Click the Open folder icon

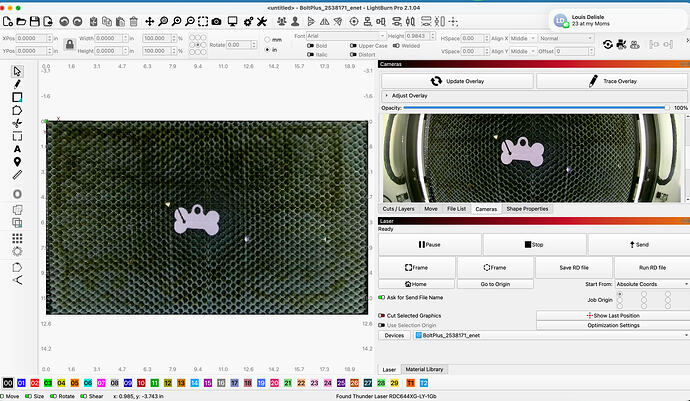pos(21,22)
